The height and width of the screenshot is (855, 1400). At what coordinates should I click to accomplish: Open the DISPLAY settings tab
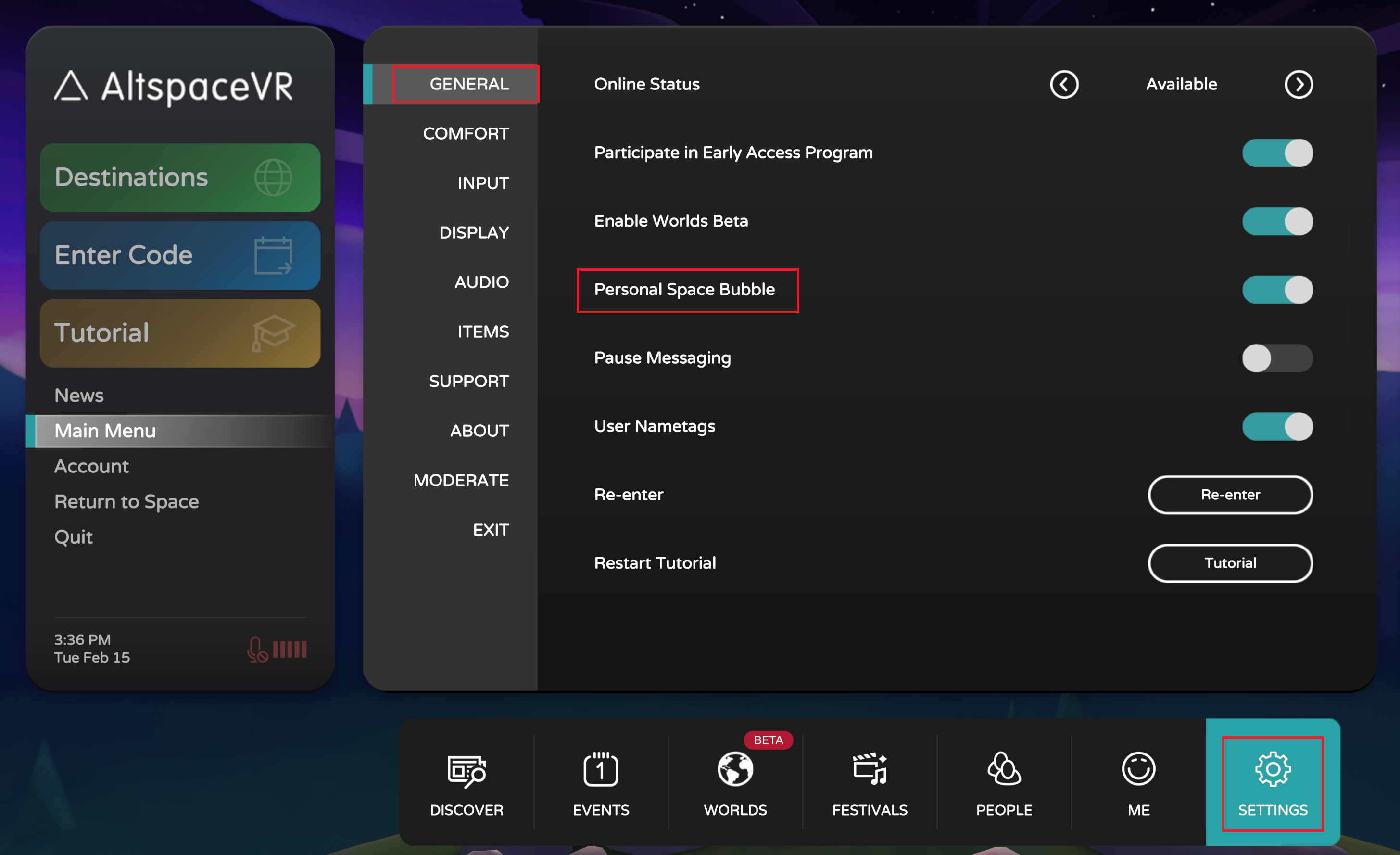coord(474,232)
